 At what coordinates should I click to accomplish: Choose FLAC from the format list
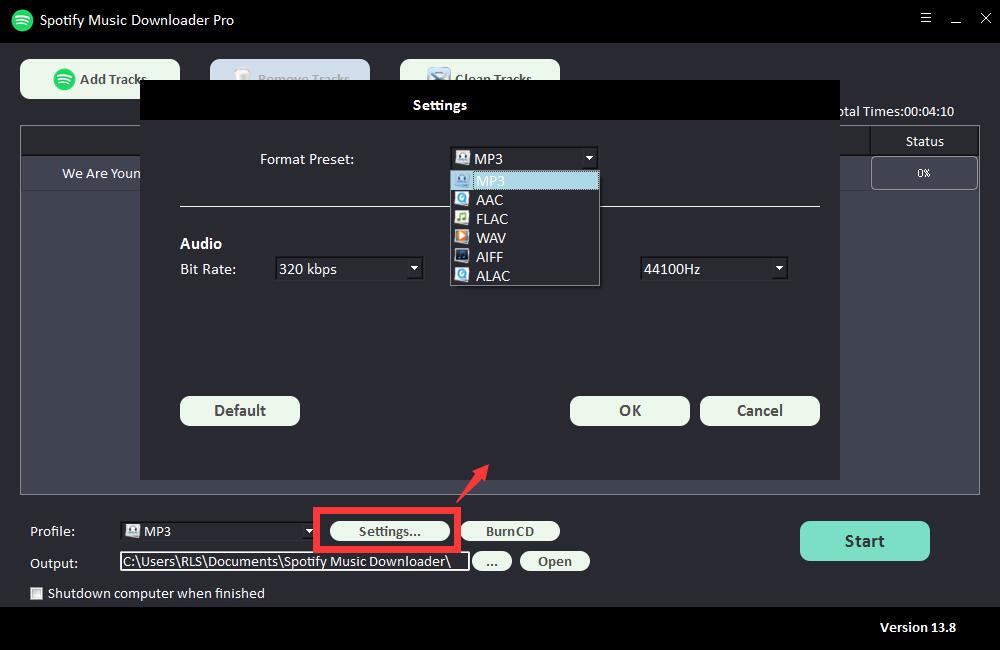(492, 218)
